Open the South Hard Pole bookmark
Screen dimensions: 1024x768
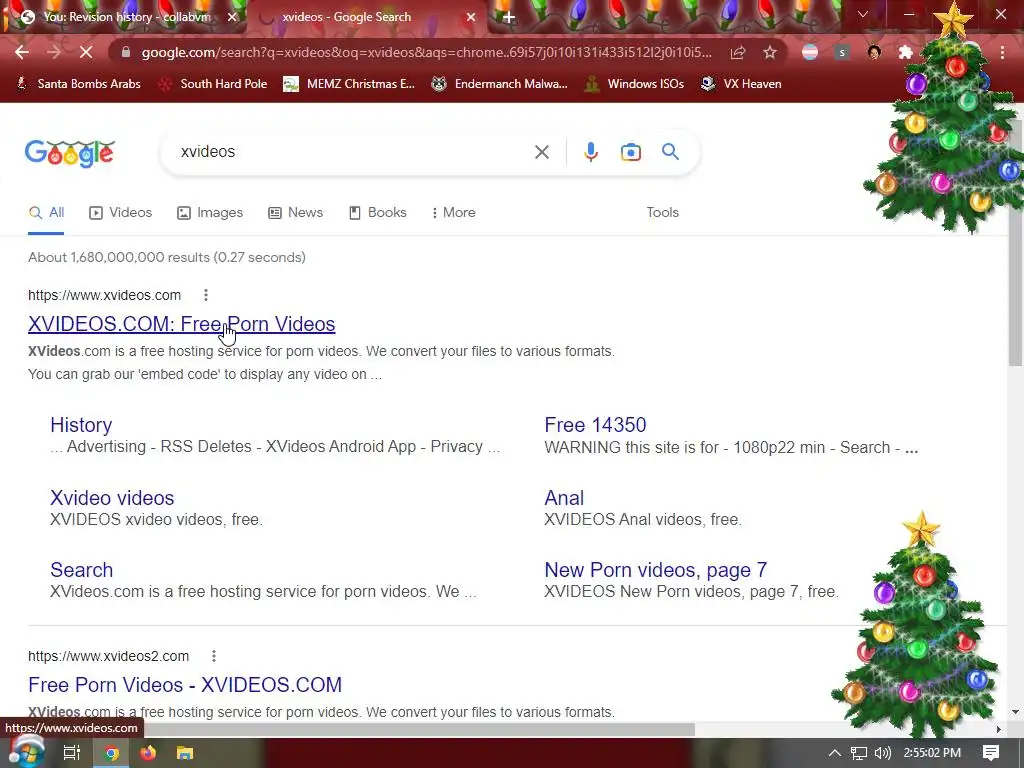(x=213, y=84)
